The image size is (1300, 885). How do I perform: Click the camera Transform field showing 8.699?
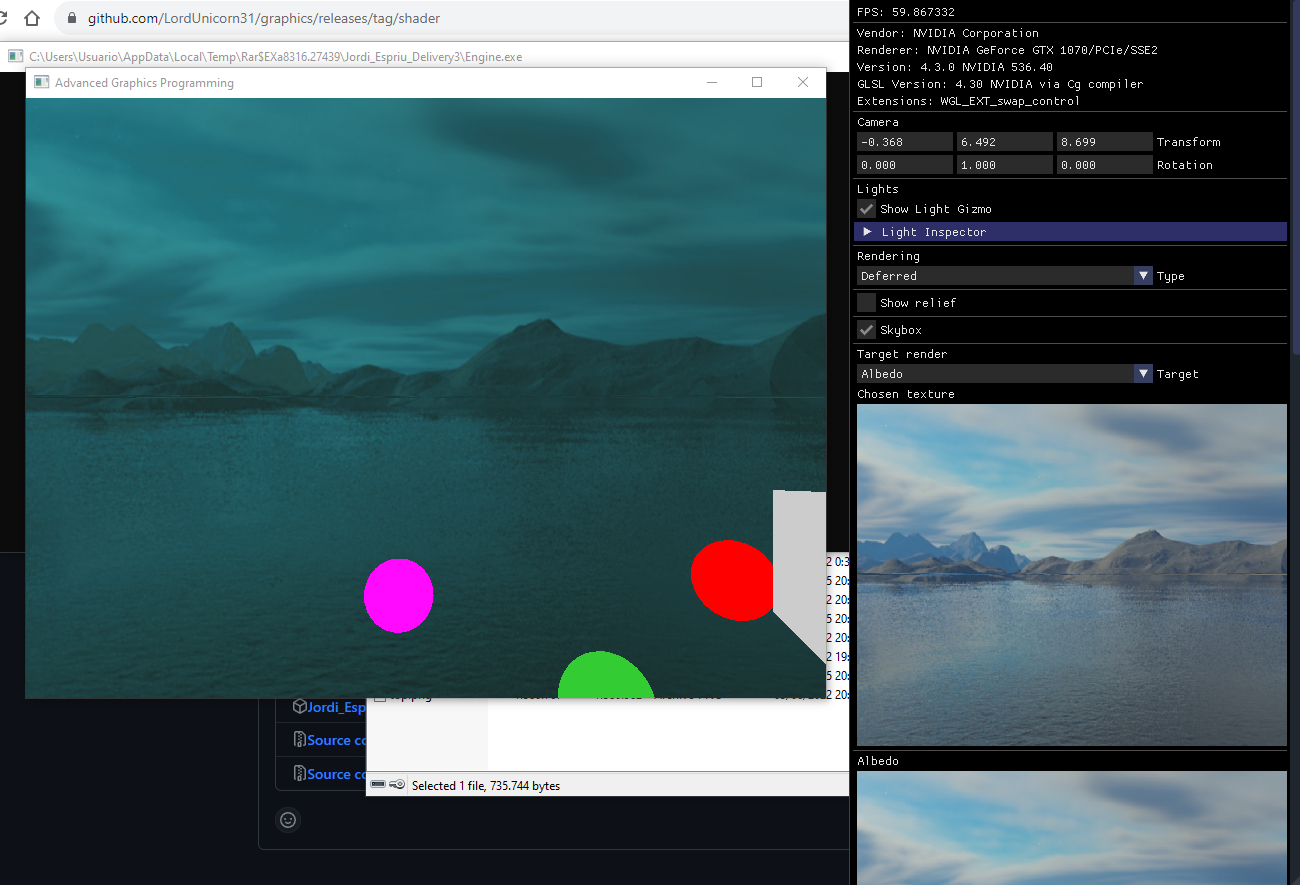[x=1105, y=142]
